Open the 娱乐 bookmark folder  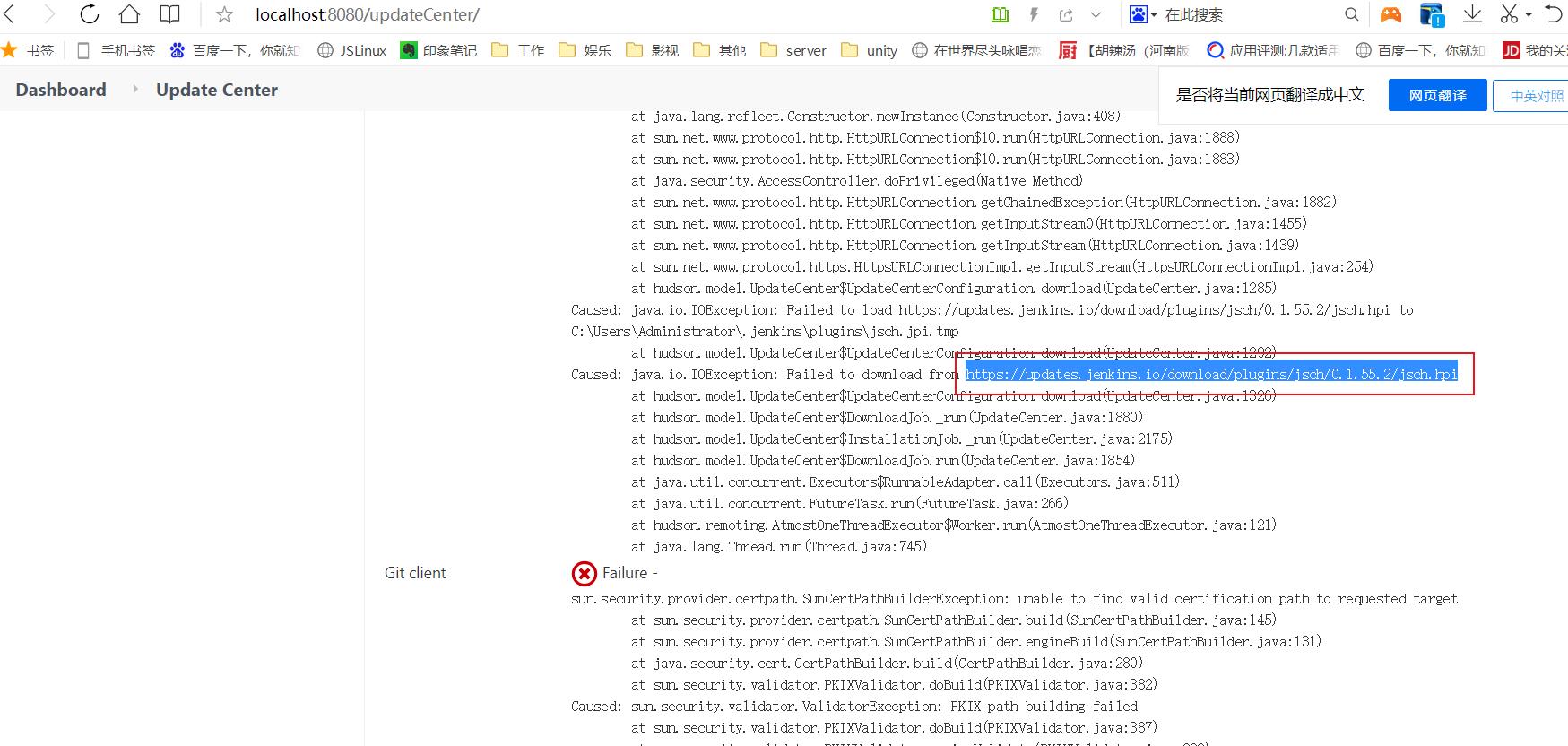585,50
